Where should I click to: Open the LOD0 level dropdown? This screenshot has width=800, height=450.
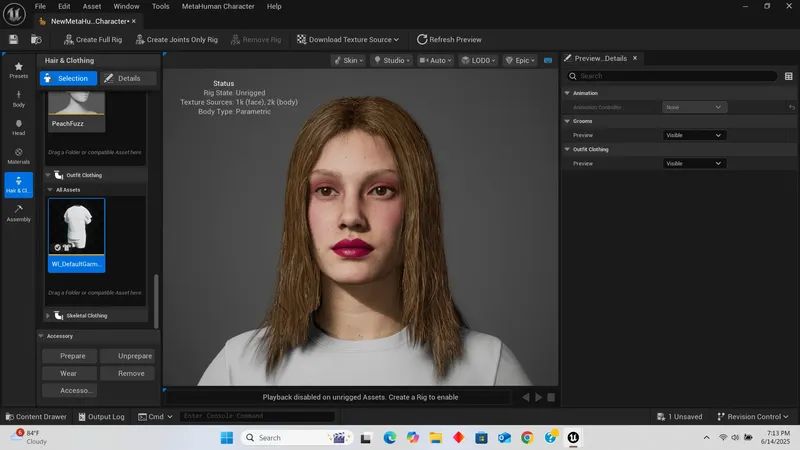click(x=478, y=60)
